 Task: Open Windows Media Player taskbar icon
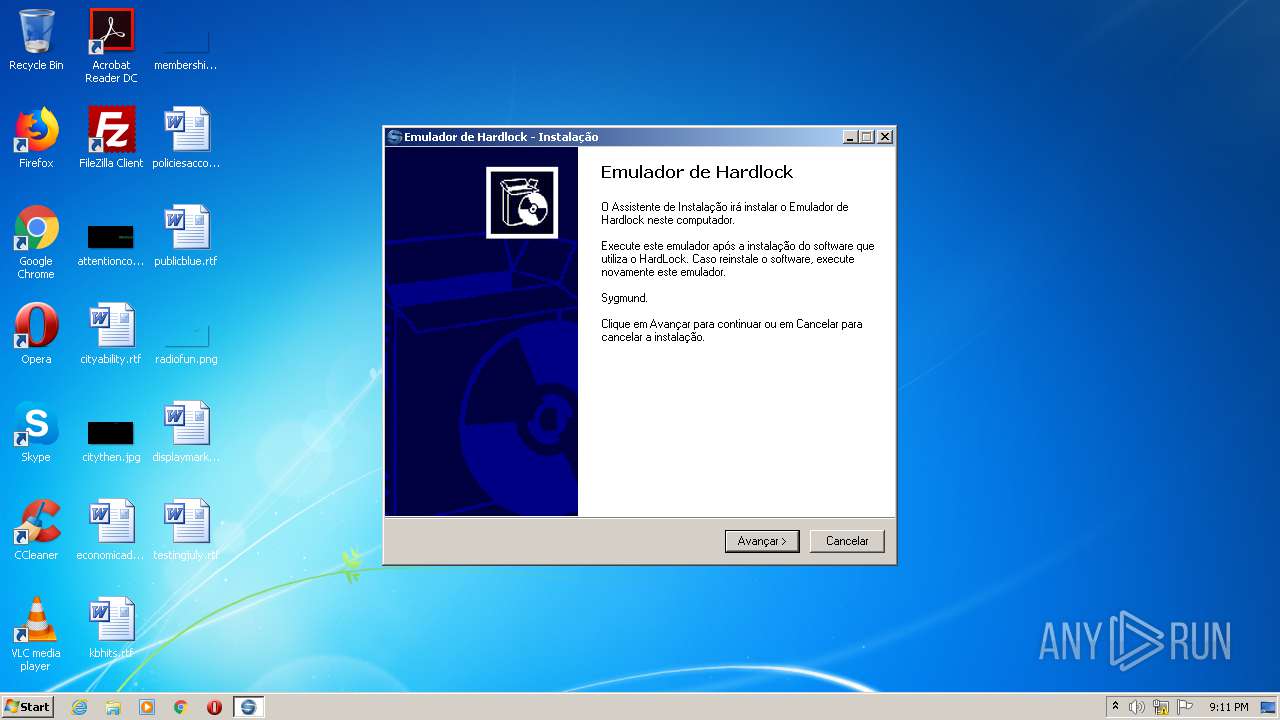click(x=147, y=707)
